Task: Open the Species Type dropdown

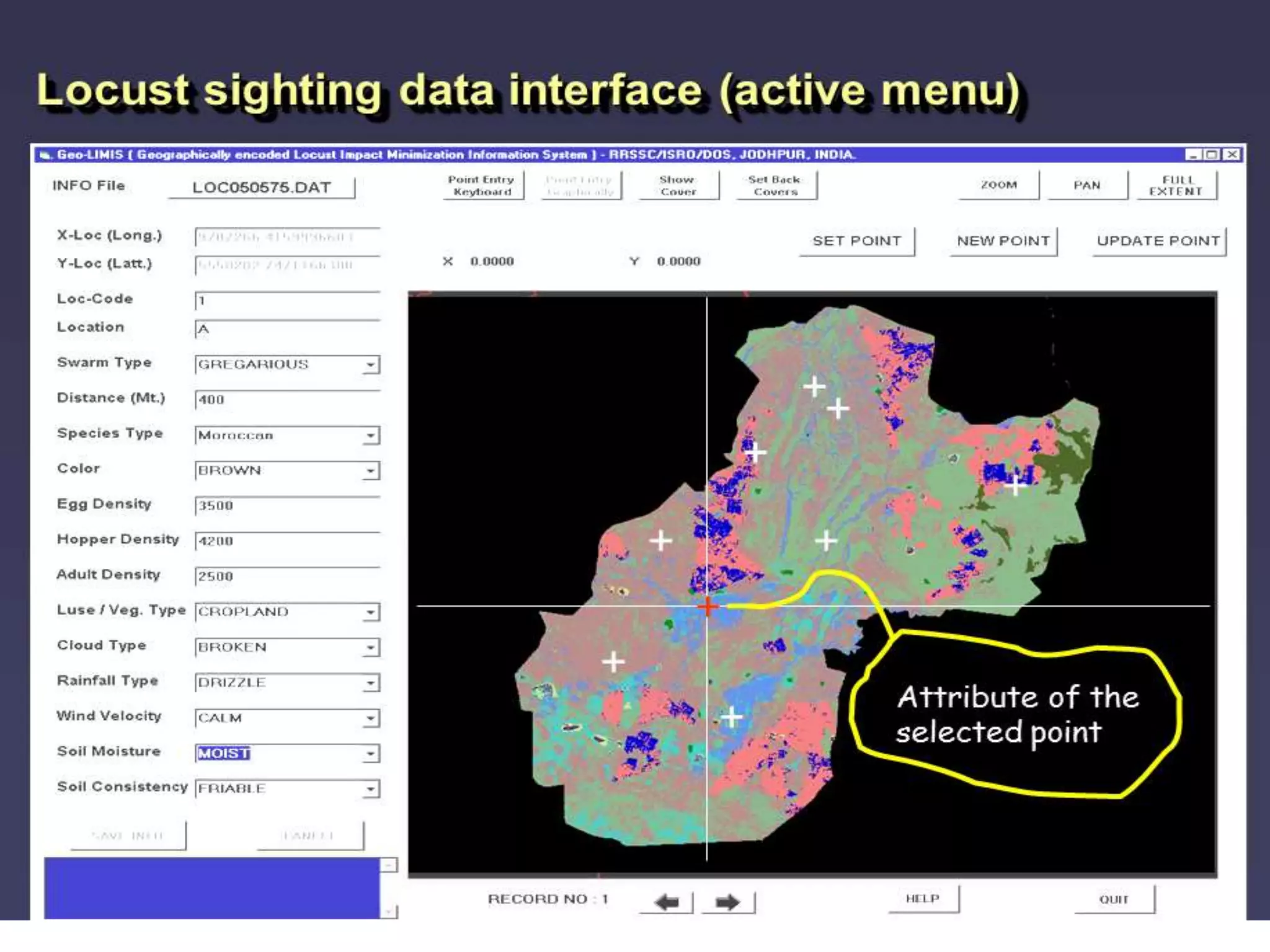Action: click(x=370, y=436)
